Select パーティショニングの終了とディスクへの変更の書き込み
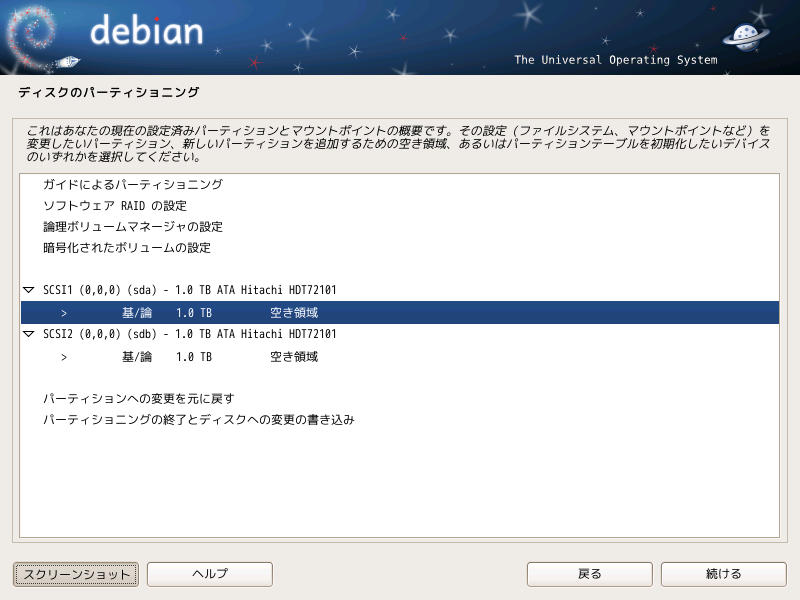Image resolution: width=800 pixels, height=600 pixels. 198,419
